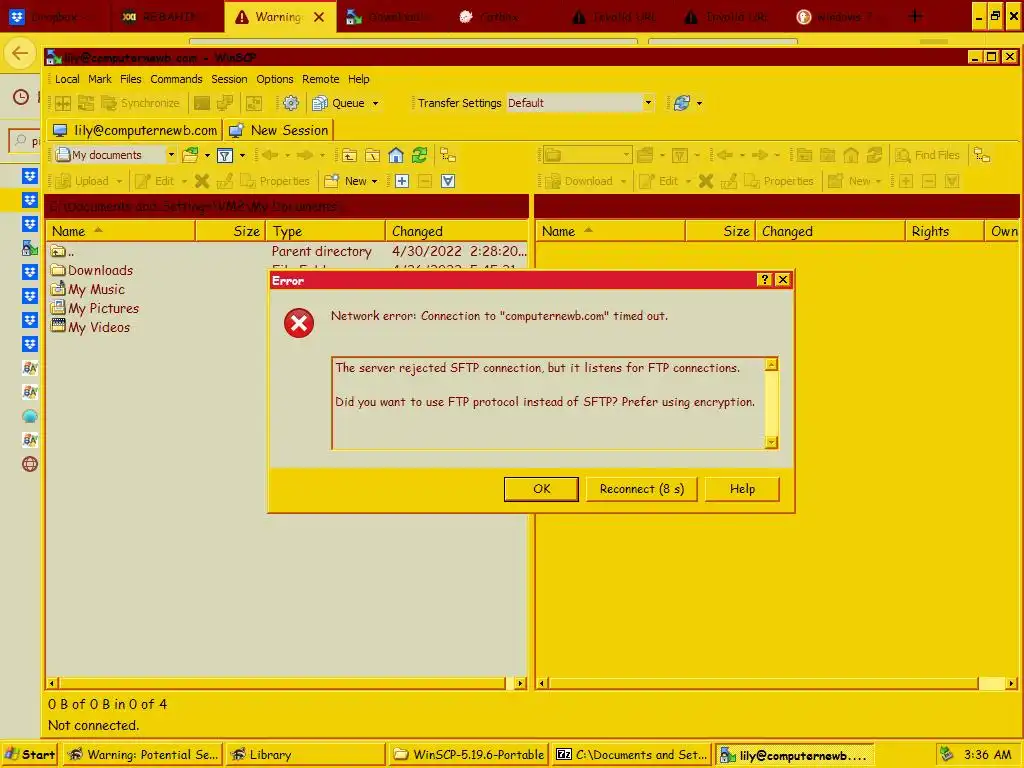The image size is (1024, 768).
Task: Open directory icon in local panel
Action: [x=190, y=155]
